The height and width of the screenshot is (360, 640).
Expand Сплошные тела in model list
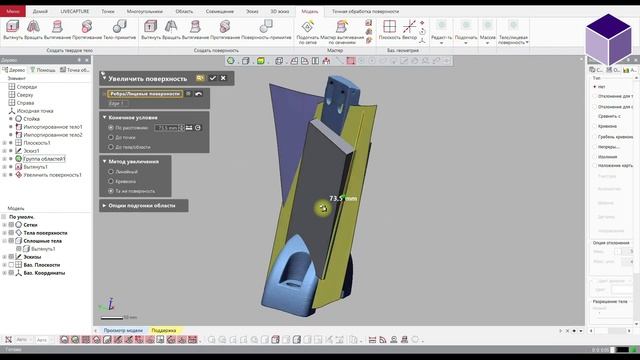4,241
